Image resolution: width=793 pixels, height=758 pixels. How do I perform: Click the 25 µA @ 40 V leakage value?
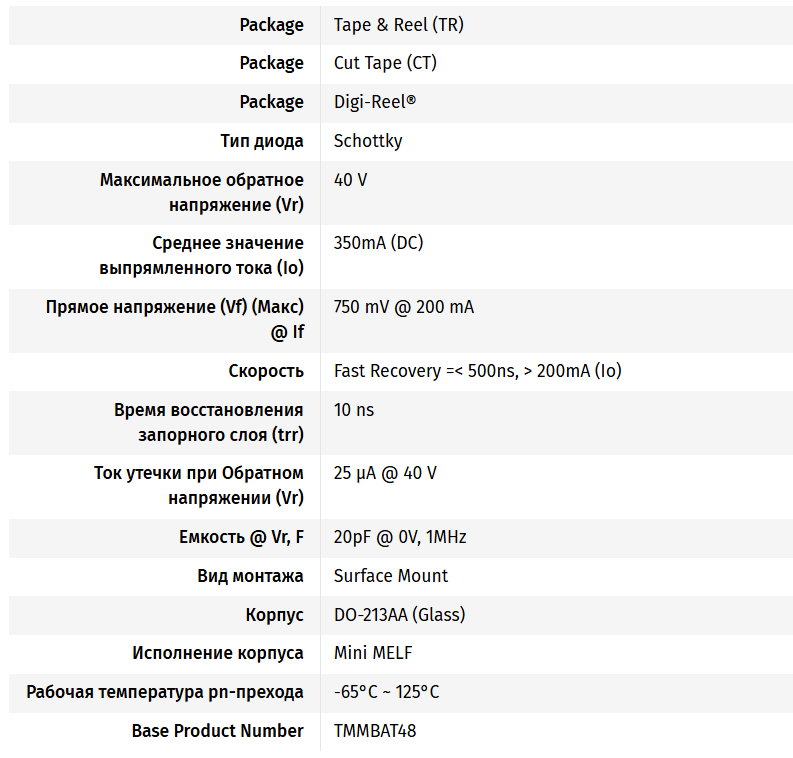(x=385, y=473)
